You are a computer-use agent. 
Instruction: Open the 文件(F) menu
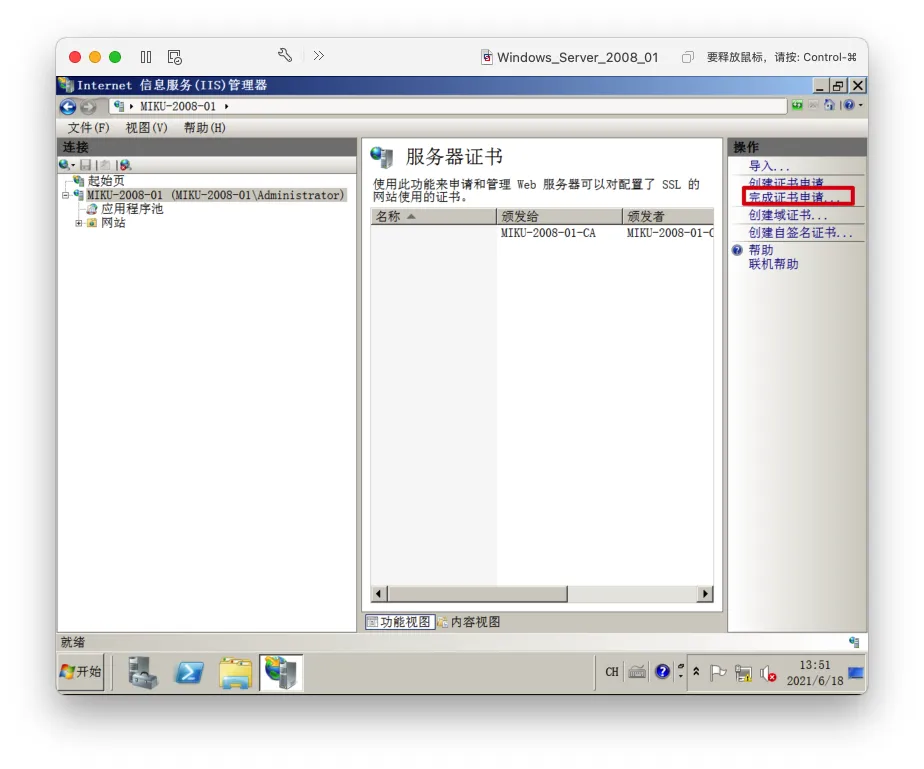coord(88,128)
